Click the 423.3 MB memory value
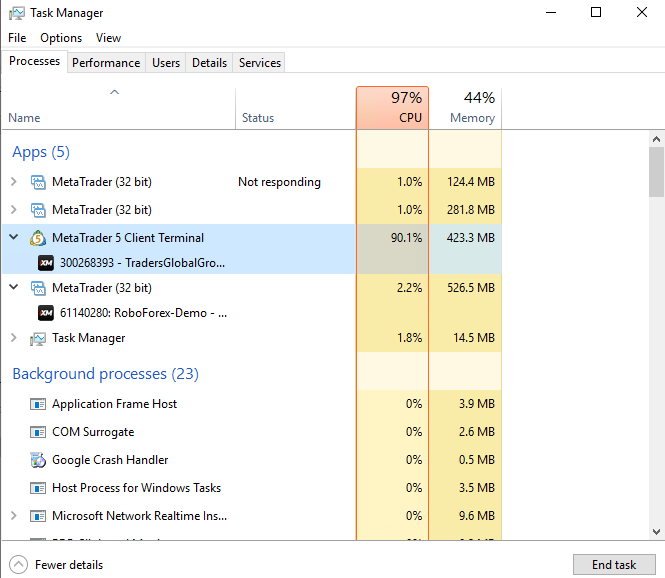This screenshot has height=578, width=665. [470, 238]
